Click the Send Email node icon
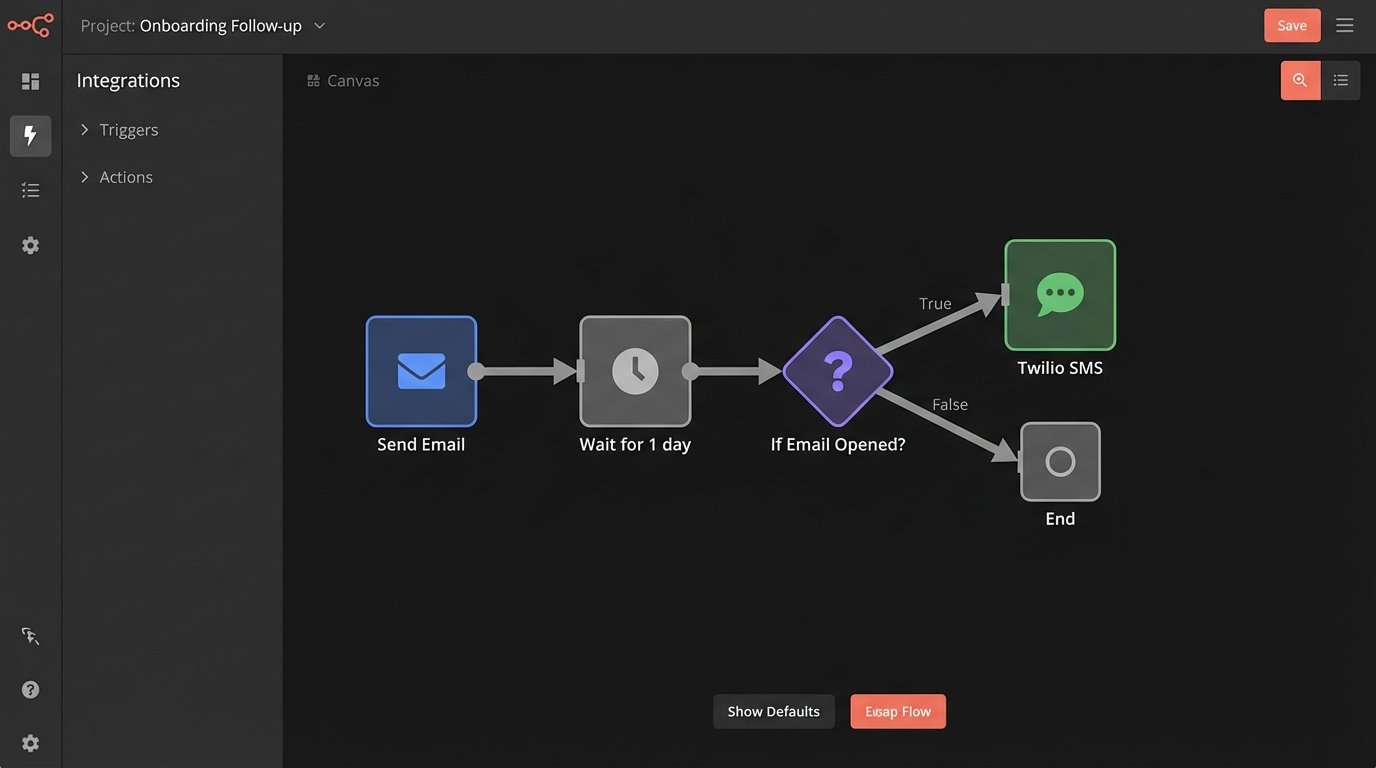The height and width of the screenshot is (768, 1376). pyautogui.click(x=421, y=371)
